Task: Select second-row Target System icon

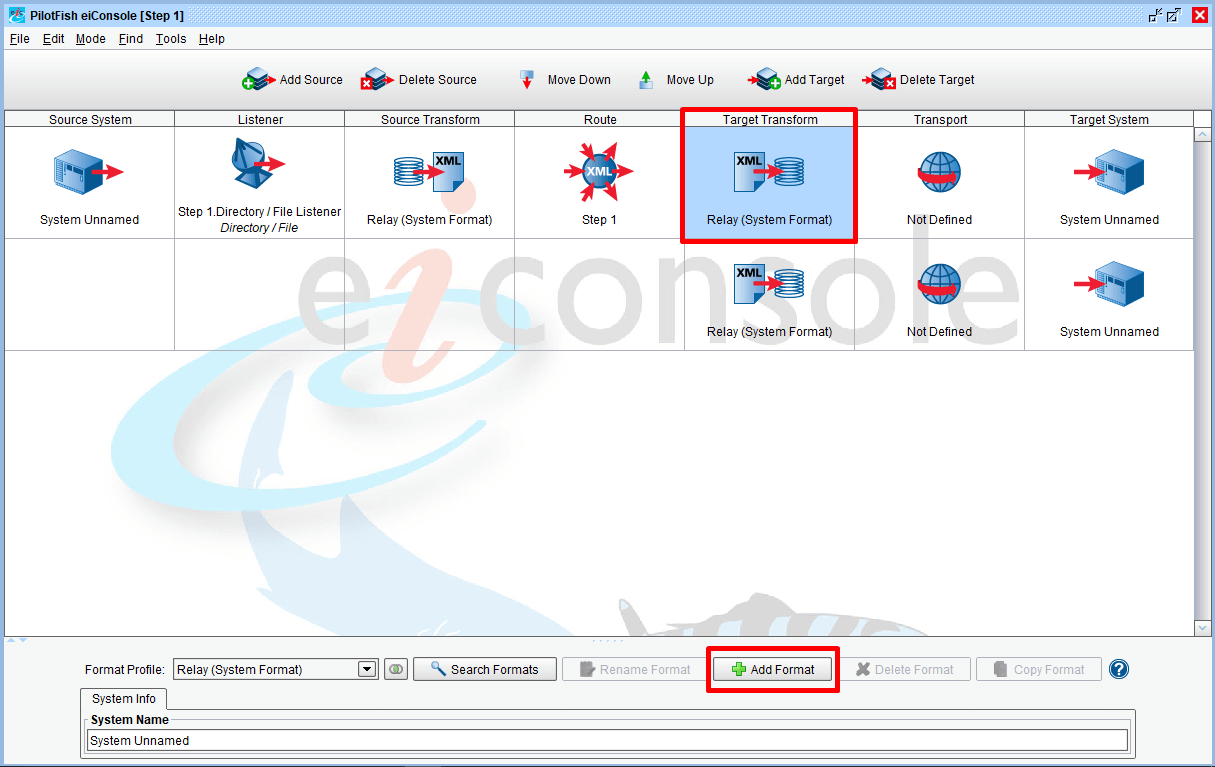Action: click(x=1109, y=284)
